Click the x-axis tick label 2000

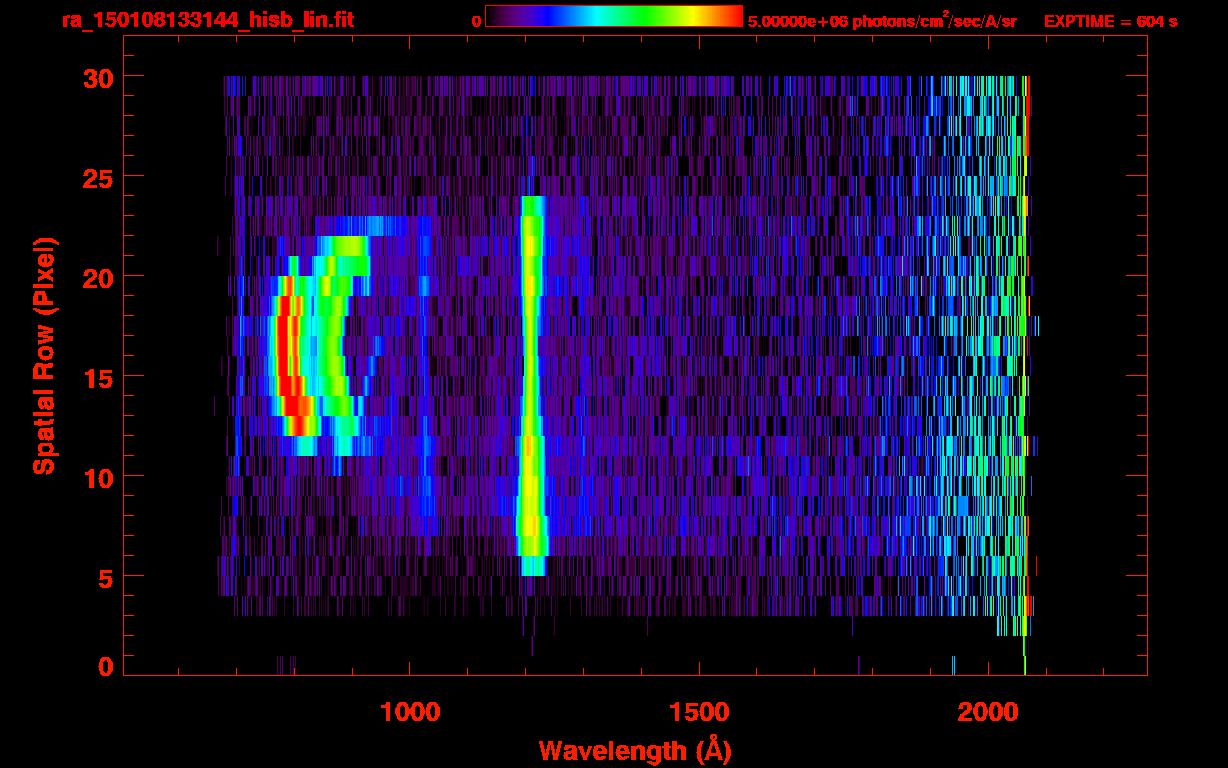pos(988,712)
